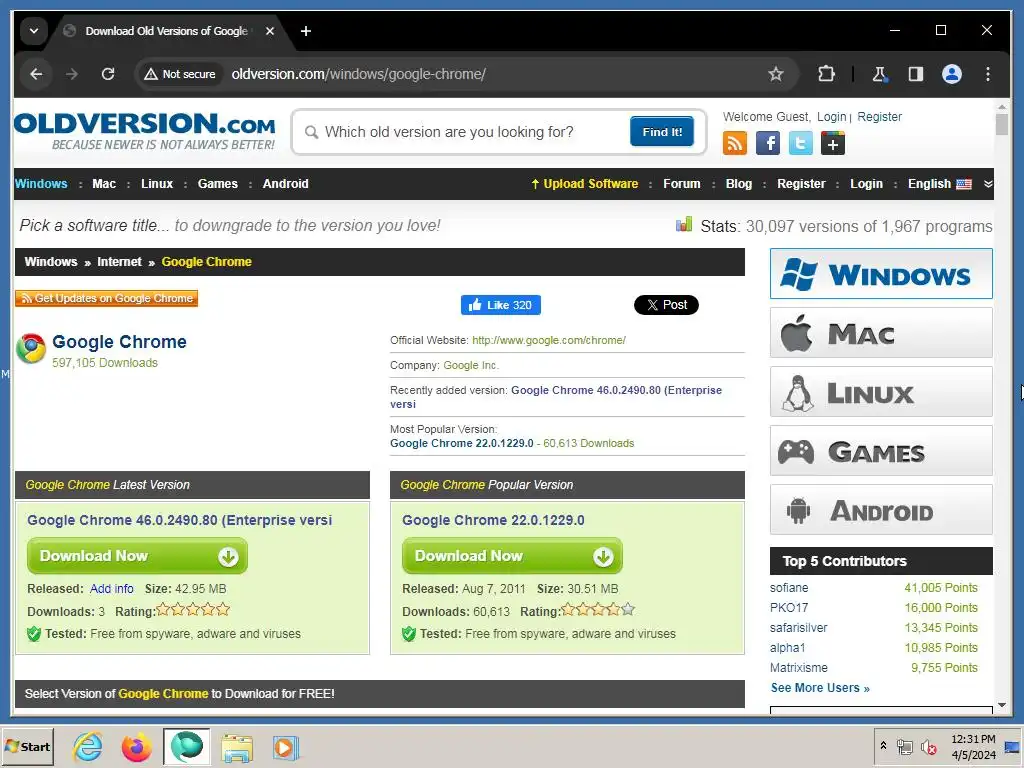Click Add info release date link
This screenshot has width=1024, height=768.
112,588
